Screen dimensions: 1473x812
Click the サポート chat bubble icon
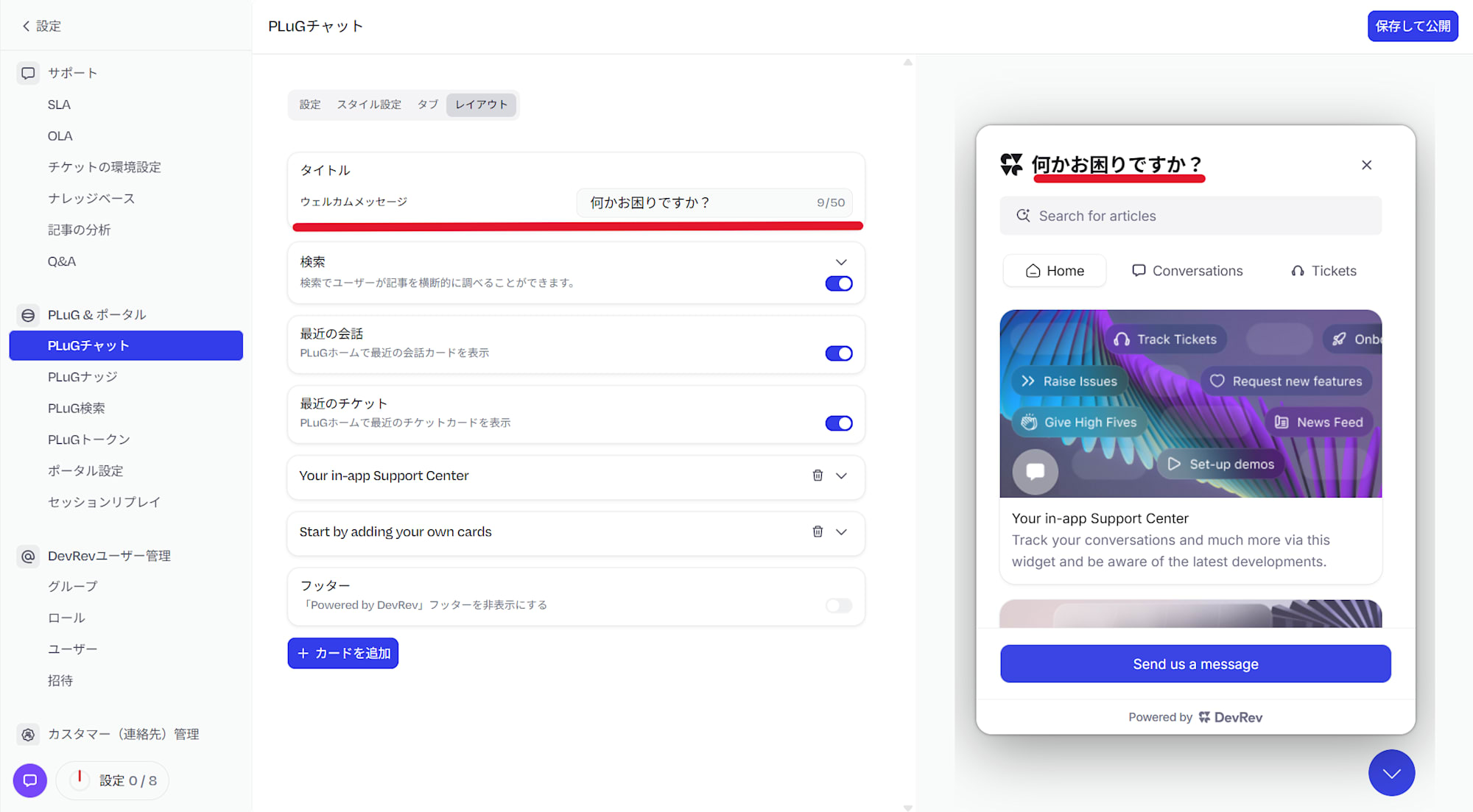[x=28, y=73]
